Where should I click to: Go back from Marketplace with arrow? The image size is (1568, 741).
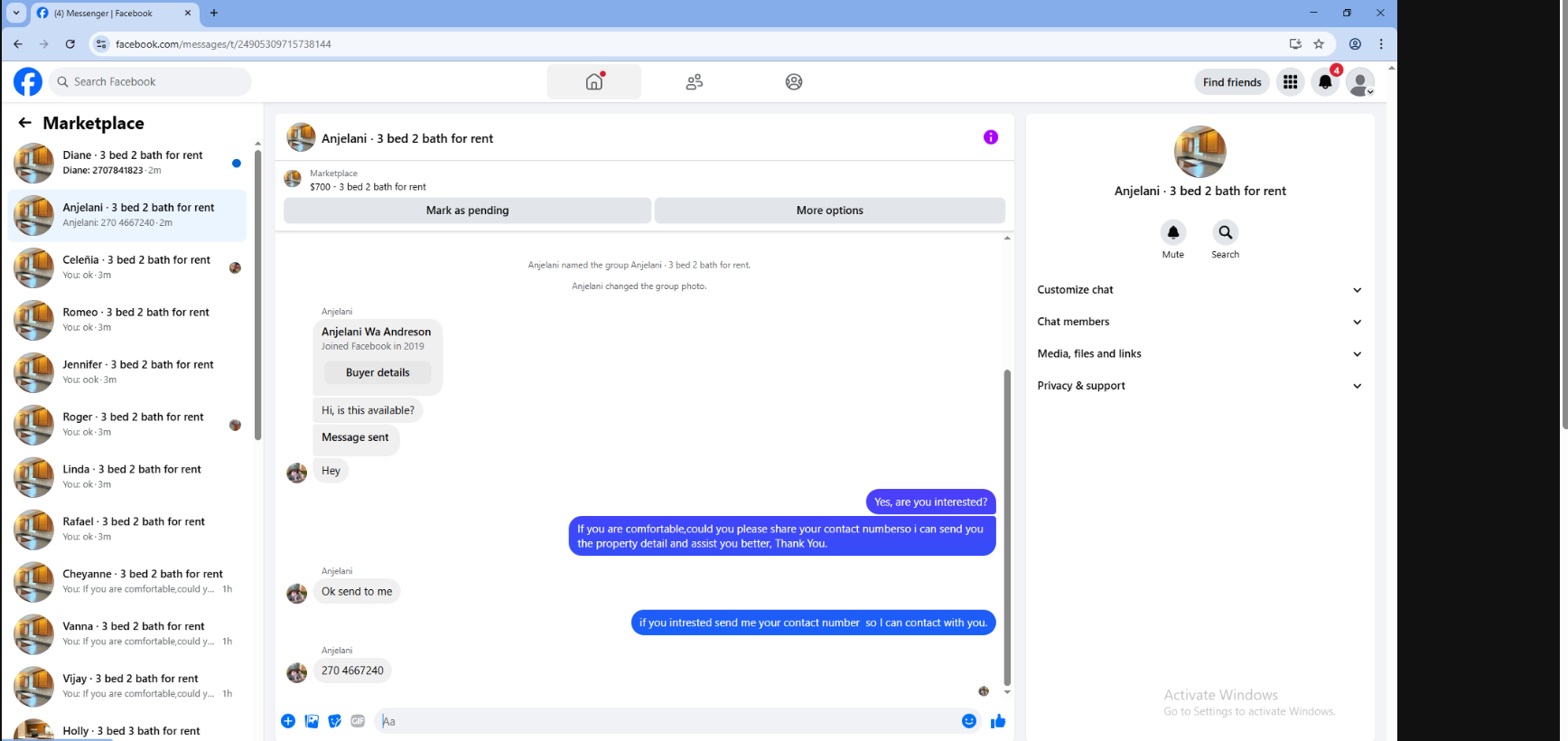click(25, 123)
